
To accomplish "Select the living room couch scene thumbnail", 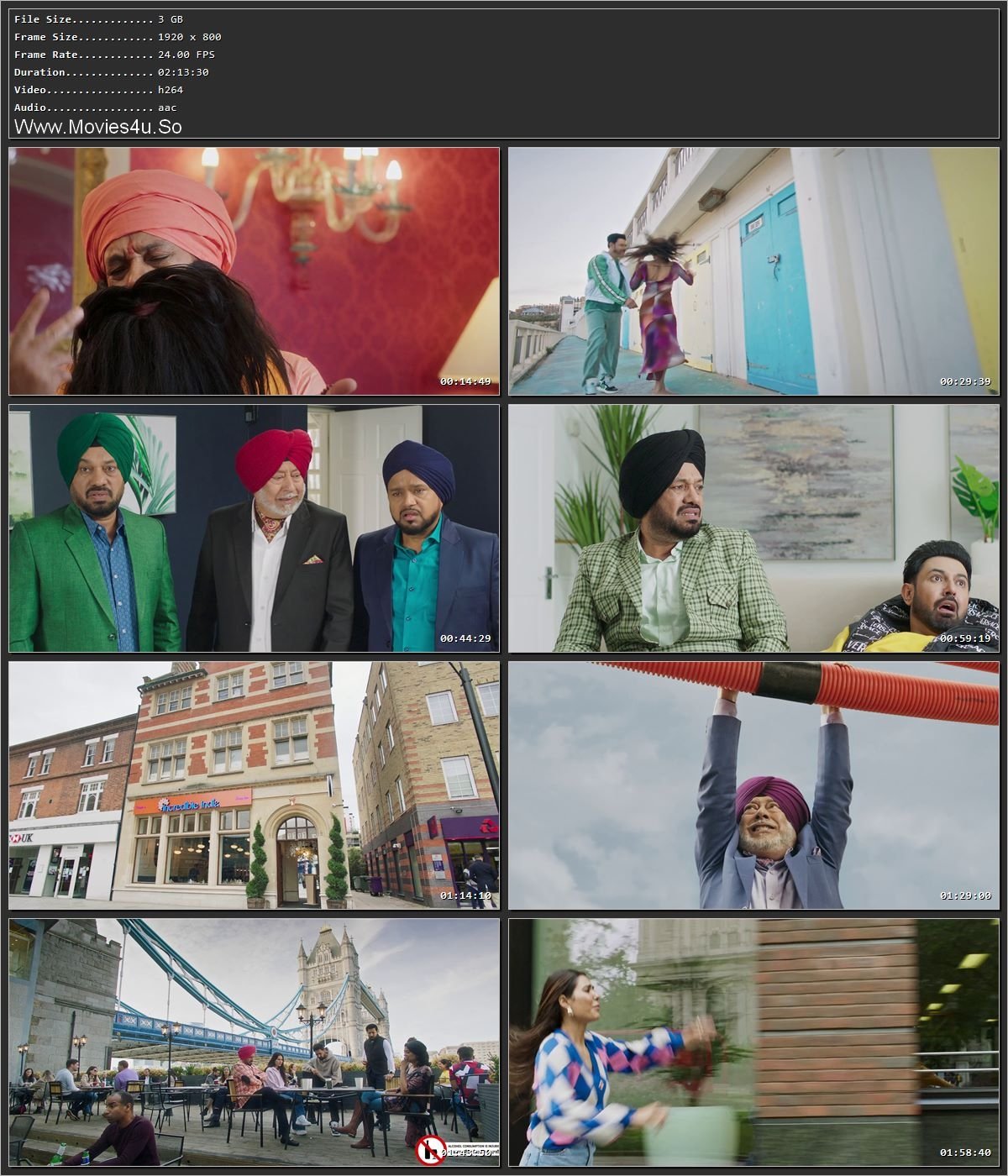I will (752, 529).
